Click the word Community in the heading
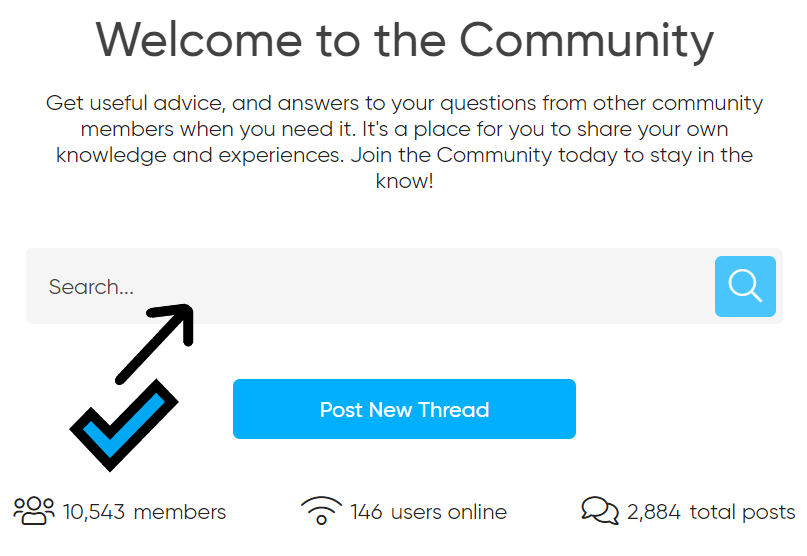Image resolution: width=807 pixels, height=556 pixels. click(587, 42)
